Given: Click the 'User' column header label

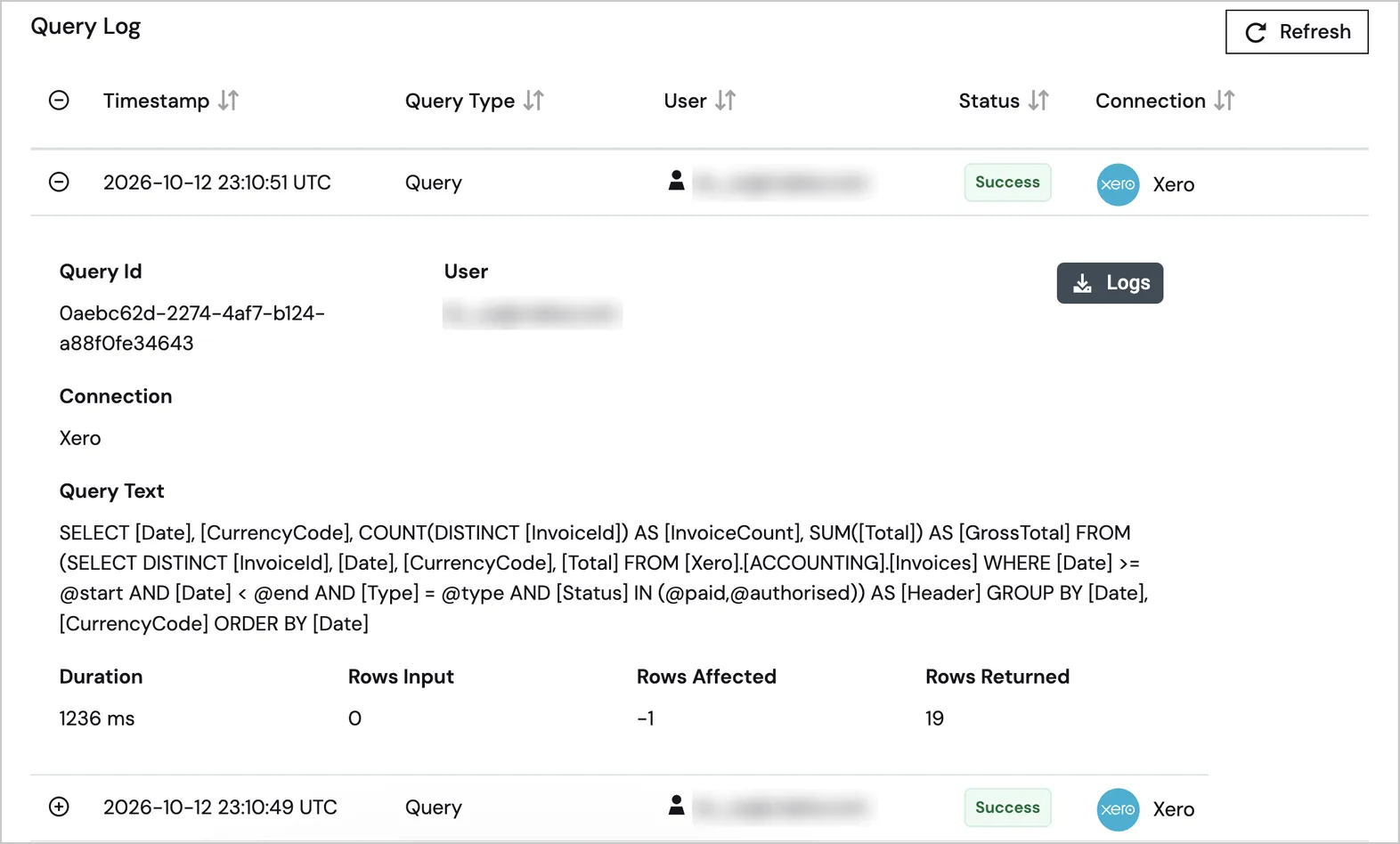Looking at the screenshot, I should tap(685, 101).
